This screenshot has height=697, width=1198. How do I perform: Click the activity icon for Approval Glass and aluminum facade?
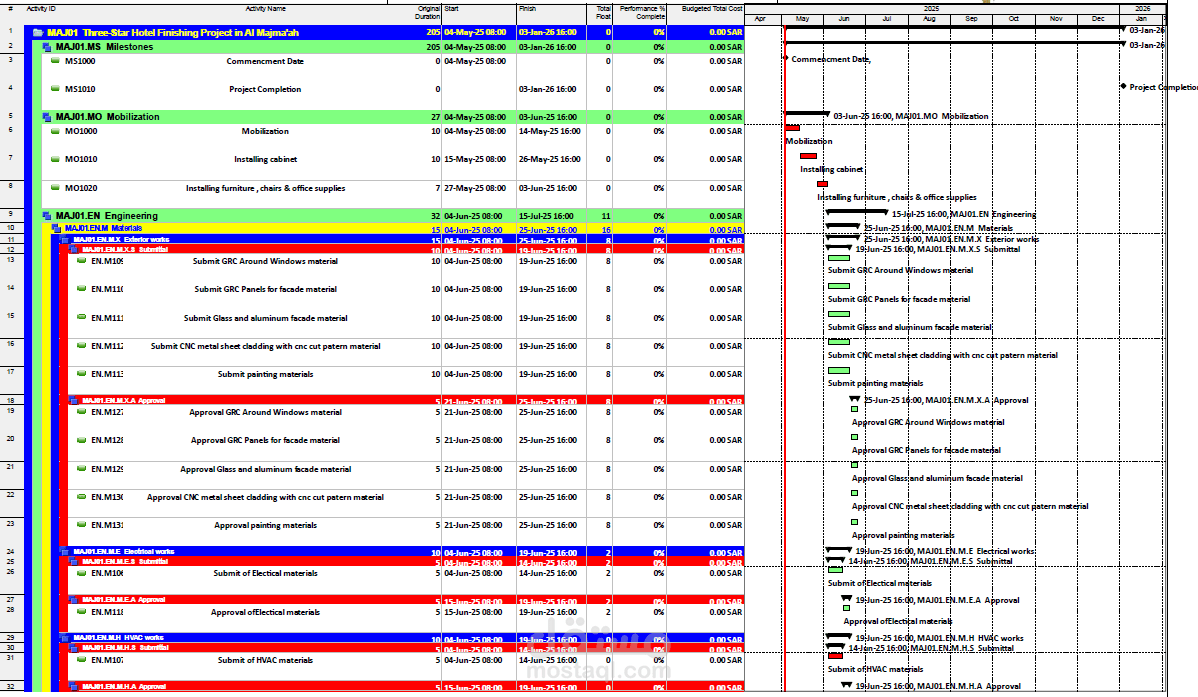(x=82, y=468)
